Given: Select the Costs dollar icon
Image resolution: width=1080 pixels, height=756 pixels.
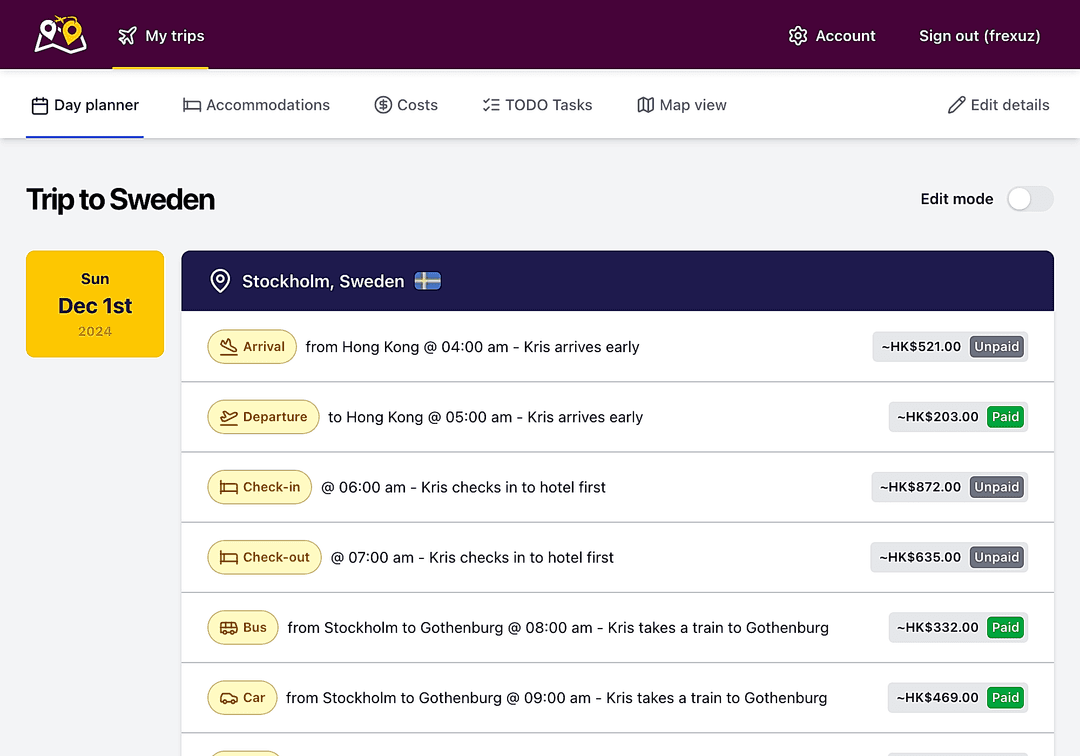Looking at the screenshot, I should click(x=381, y=104).
